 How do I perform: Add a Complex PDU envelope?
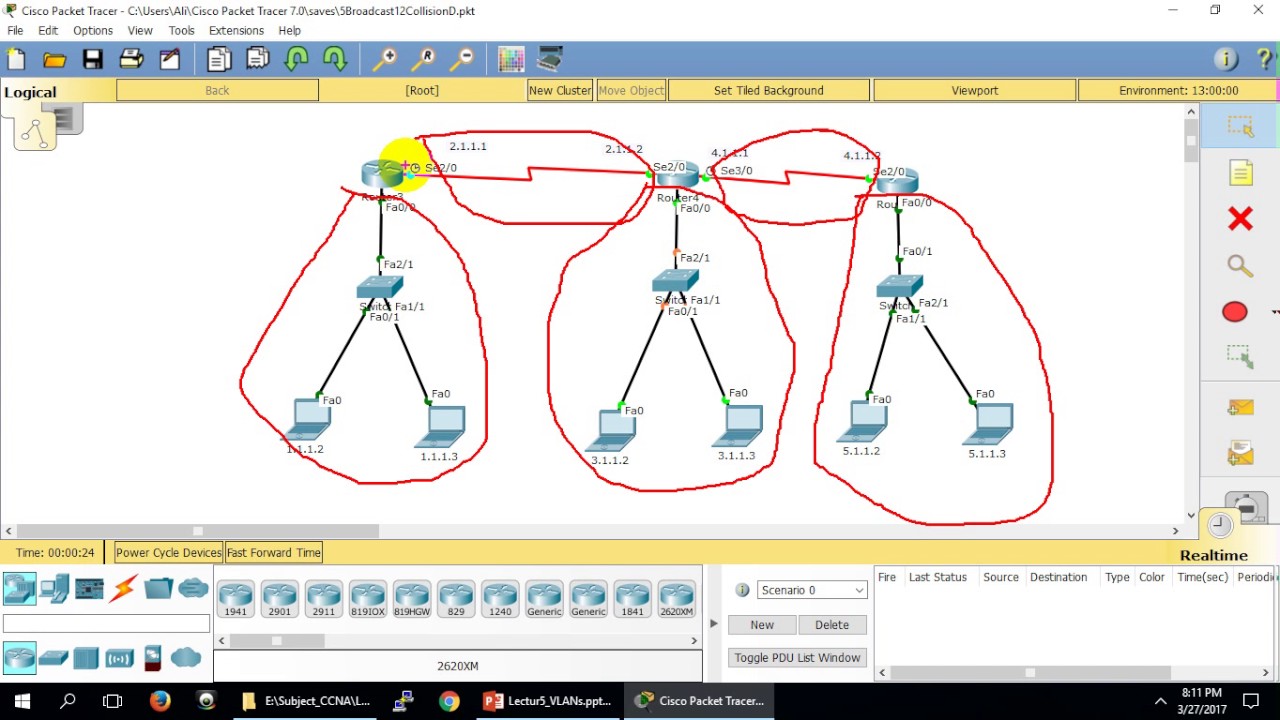click(1240, 454)
